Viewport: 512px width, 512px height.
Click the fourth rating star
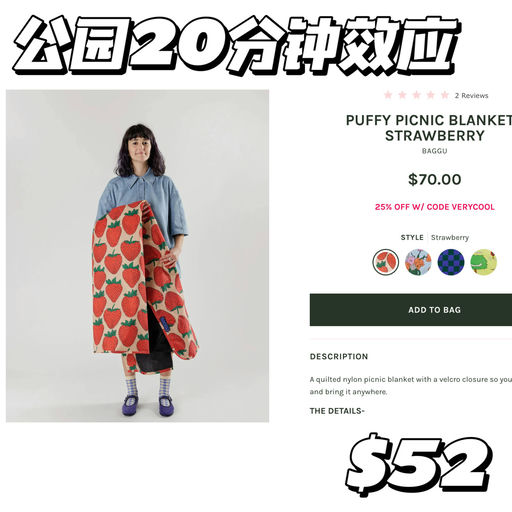(x=431, y=95)
